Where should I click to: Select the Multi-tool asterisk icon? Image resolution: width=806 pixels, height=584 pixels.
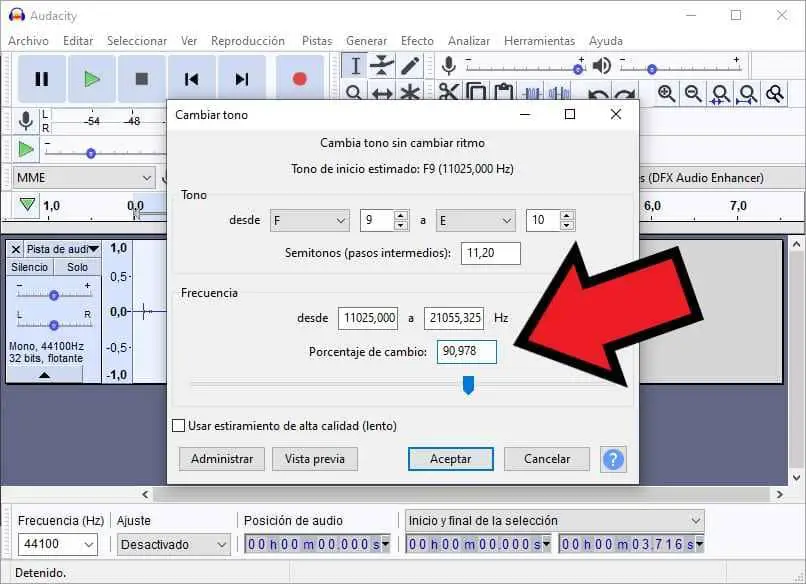pyautogui.click(x=410, y=93)
